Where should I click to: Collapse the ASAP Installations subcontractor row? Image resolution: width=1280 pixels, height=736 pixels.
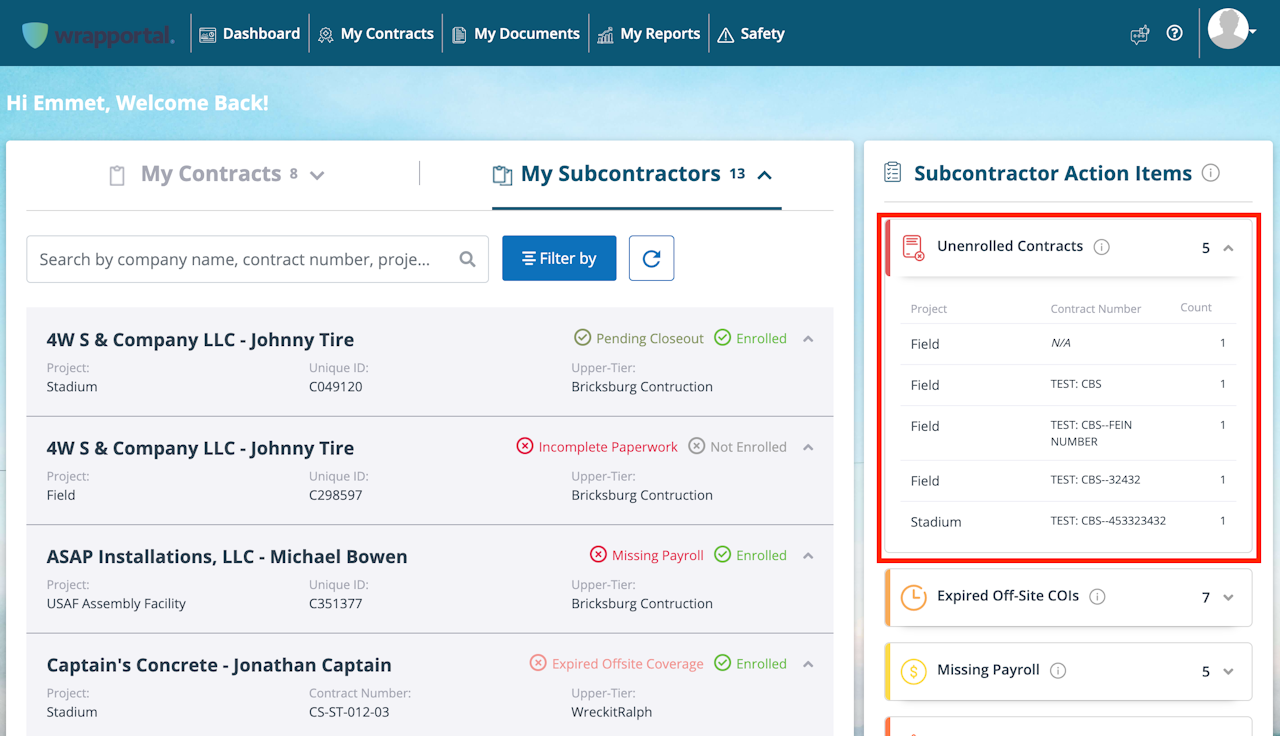[x=808, y=556]
